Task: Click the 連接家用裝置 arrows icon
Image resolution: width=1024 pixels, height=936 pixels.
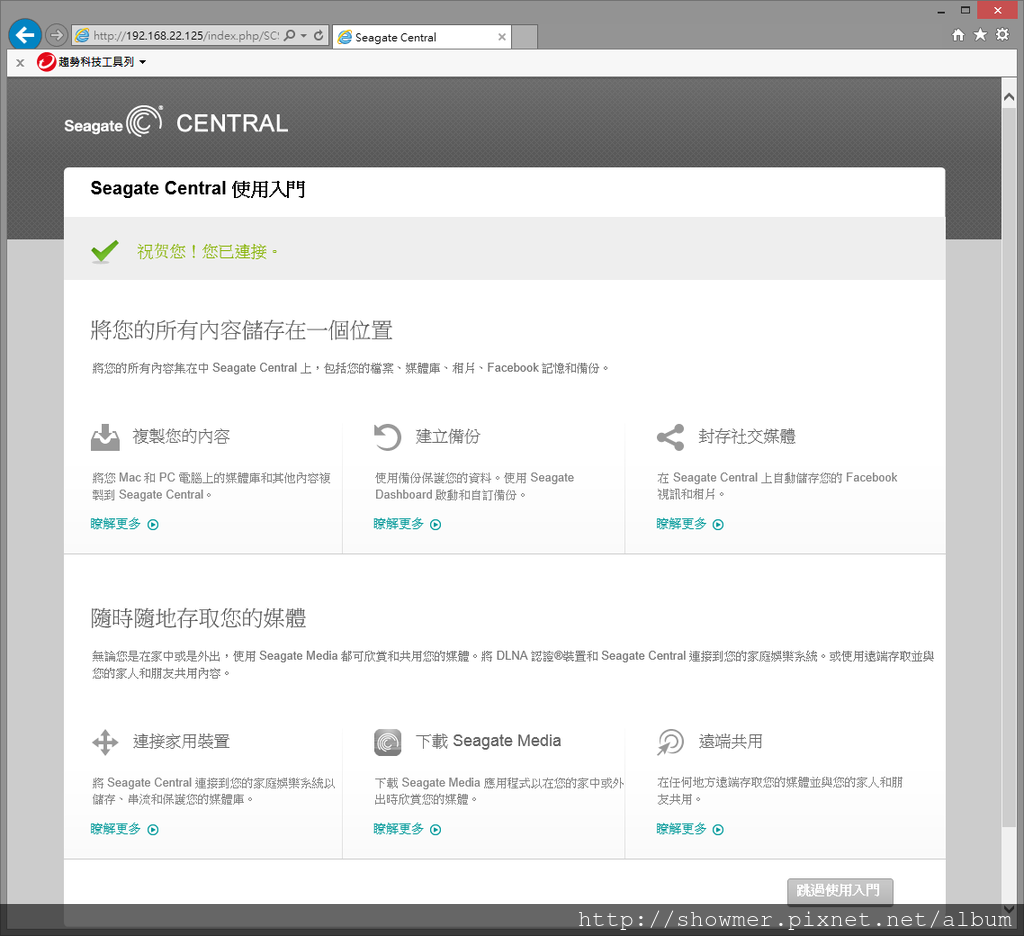Action: 105,742
